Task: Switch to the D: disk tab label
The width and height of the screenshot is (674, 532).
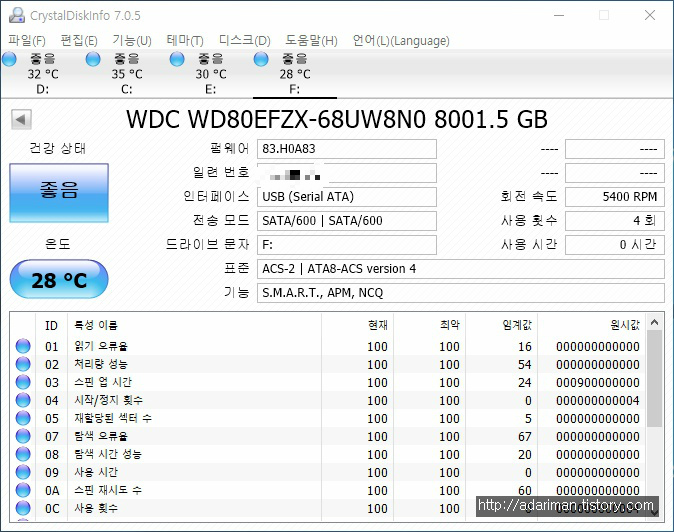Action: point(43,89)
